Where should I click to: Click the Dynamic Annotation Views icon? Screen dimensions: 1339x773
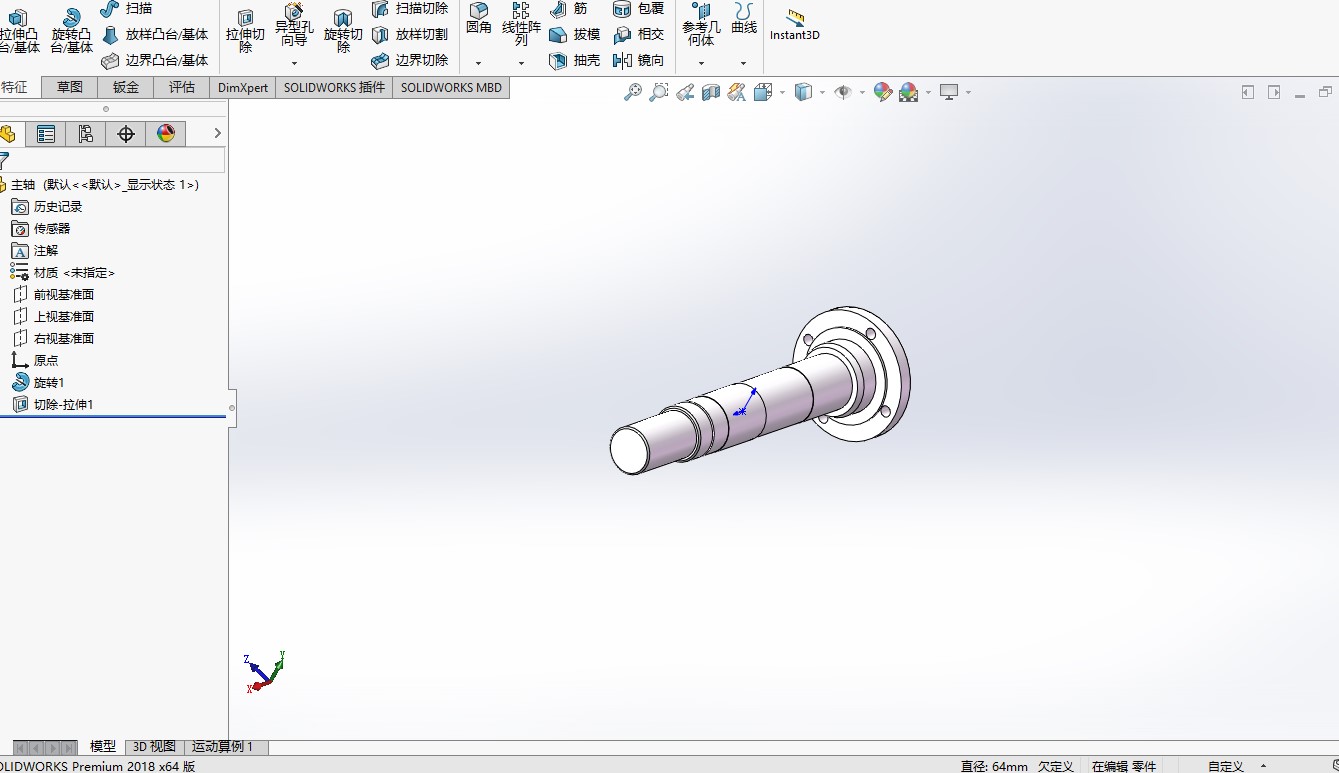(737, 92)
